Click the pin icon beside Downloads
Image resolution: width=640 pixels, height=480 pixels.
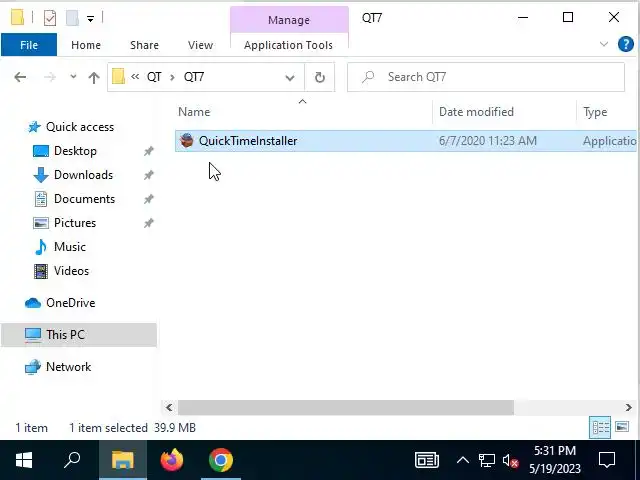[149, 175]
